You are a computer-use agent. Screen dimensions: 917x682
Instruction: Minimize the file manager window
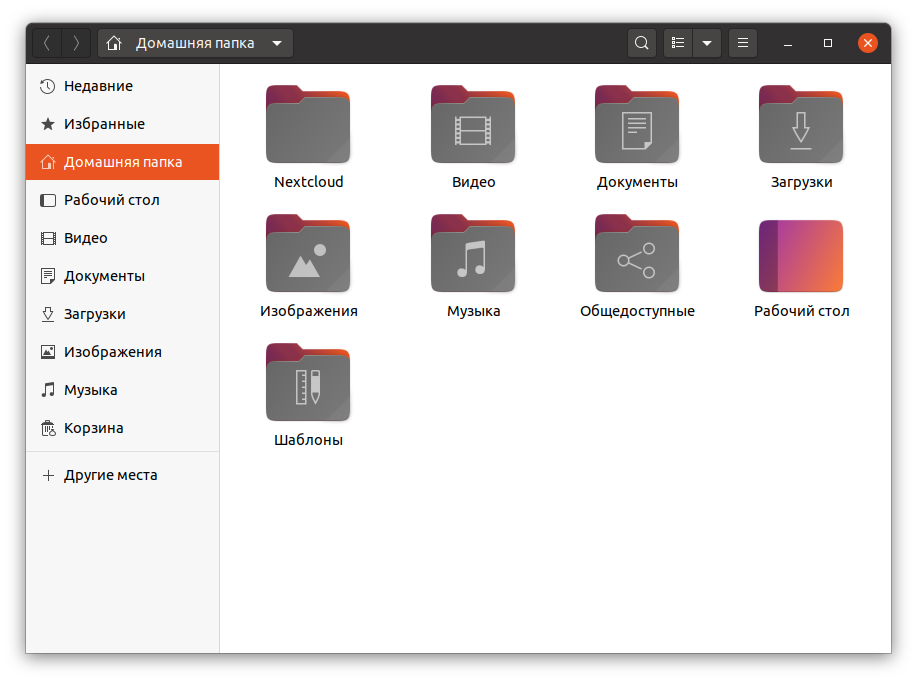pyautogui.click(x=788, y=43)
